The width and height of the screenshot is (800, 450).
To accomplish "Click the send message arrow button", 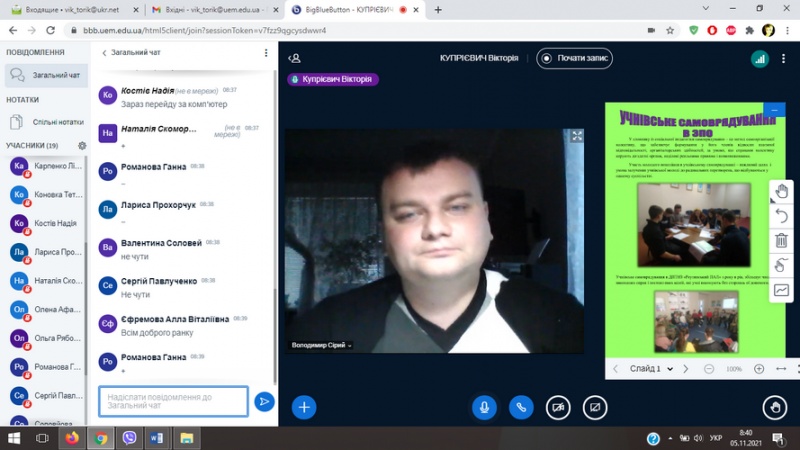I will 264,401.
